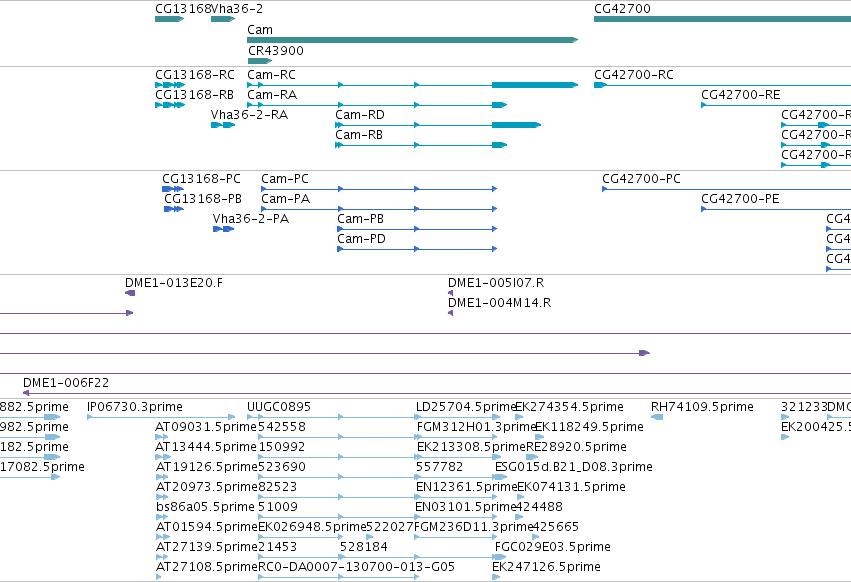The height and width of the screenshot is (582, 851).
Task: Click the AT01594.5prime EST label
Action: pyautogui.click(x=206, y=528)
